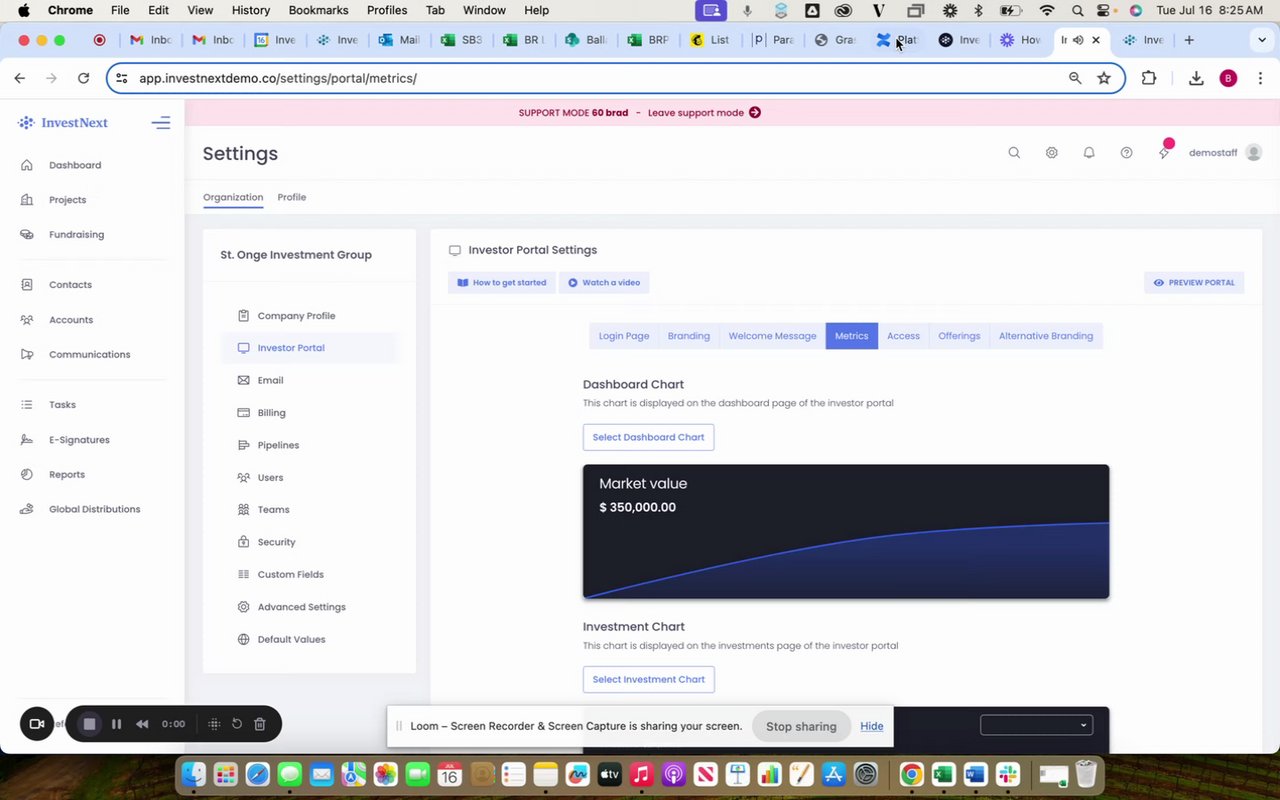Open Global Distributions in the sidebar
Image resolution: width=1280 pixels, height=800 pixels.
click(94, 509)
